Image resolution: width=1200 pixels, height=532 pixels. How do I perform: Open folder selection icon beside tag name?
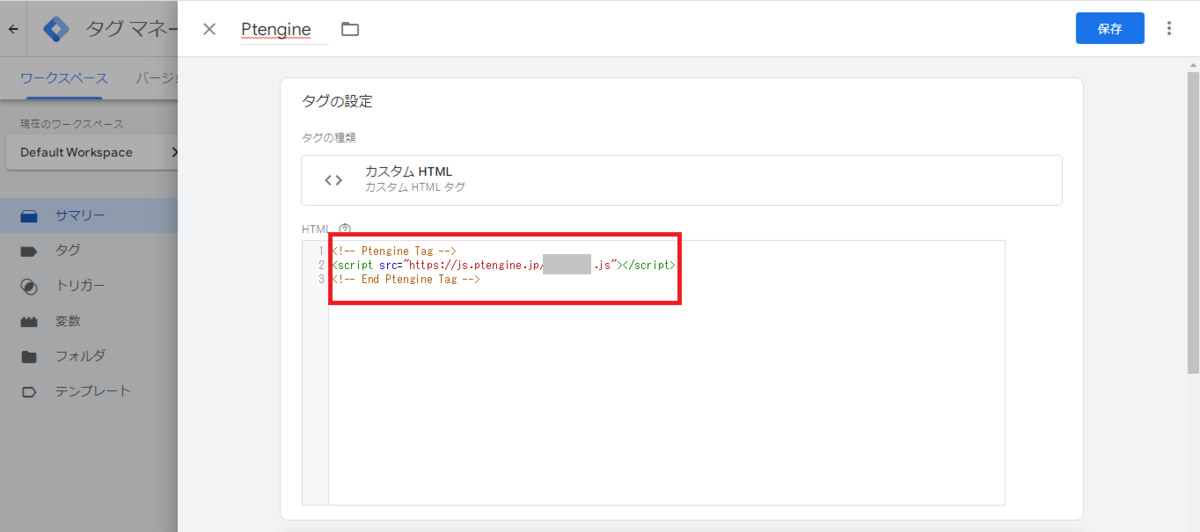tap(350, 29)
